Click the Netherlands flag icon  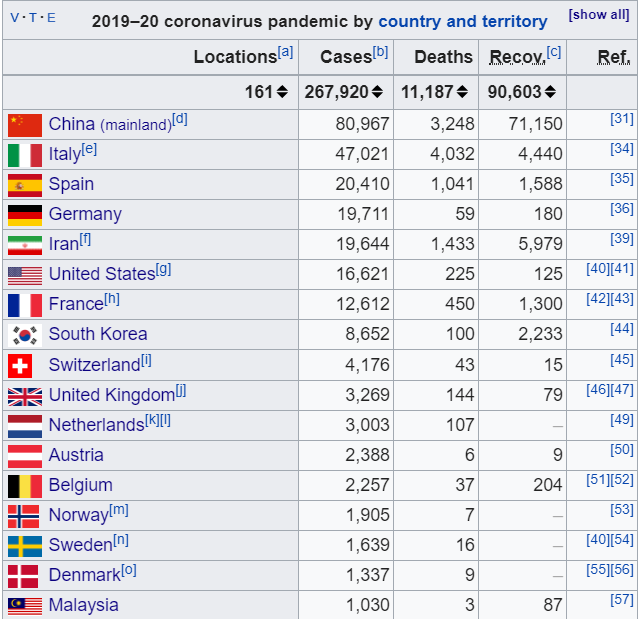pyautogui.click(x=25, y=426)
